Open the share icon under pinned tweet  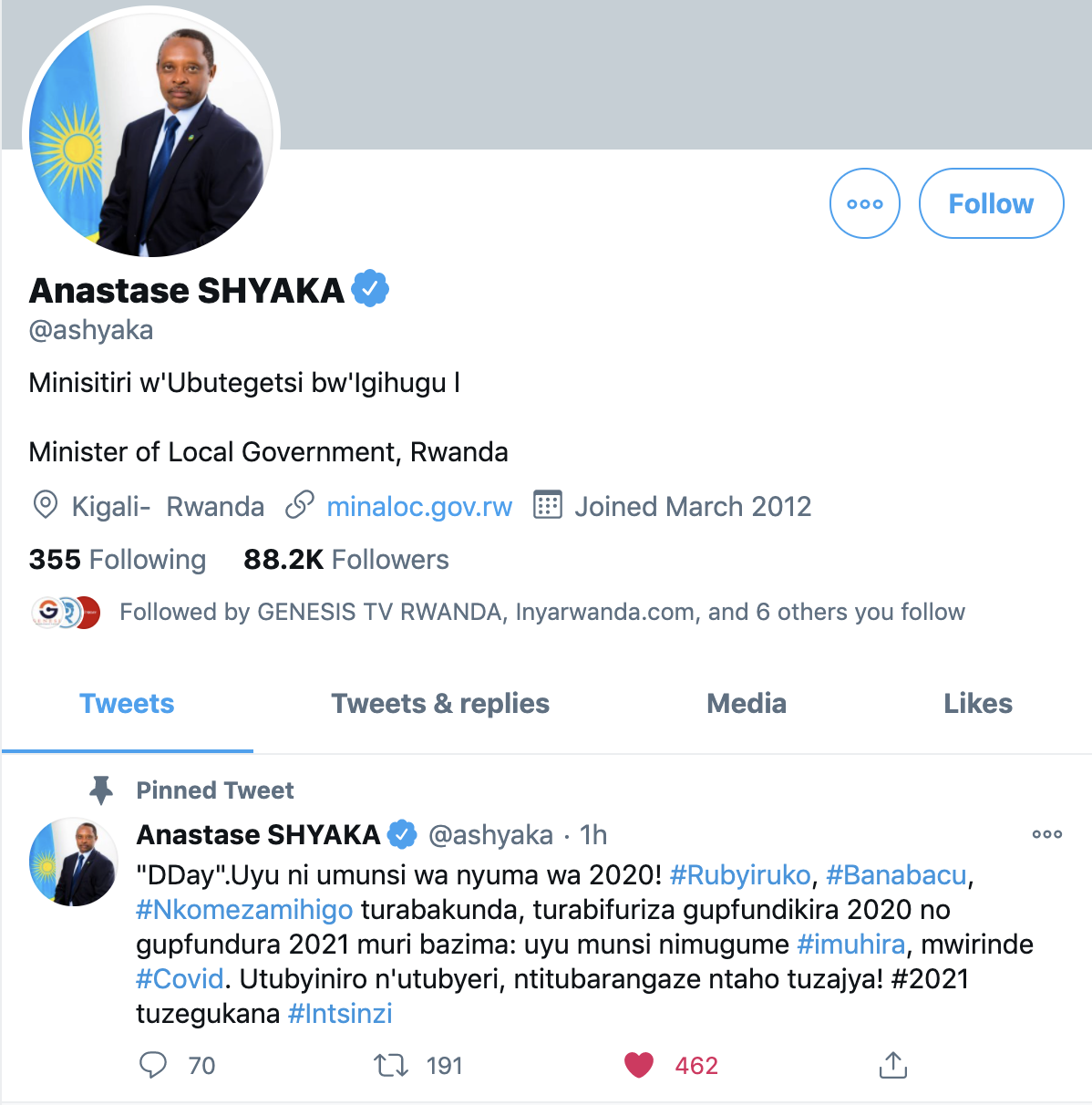[893, 1064]
